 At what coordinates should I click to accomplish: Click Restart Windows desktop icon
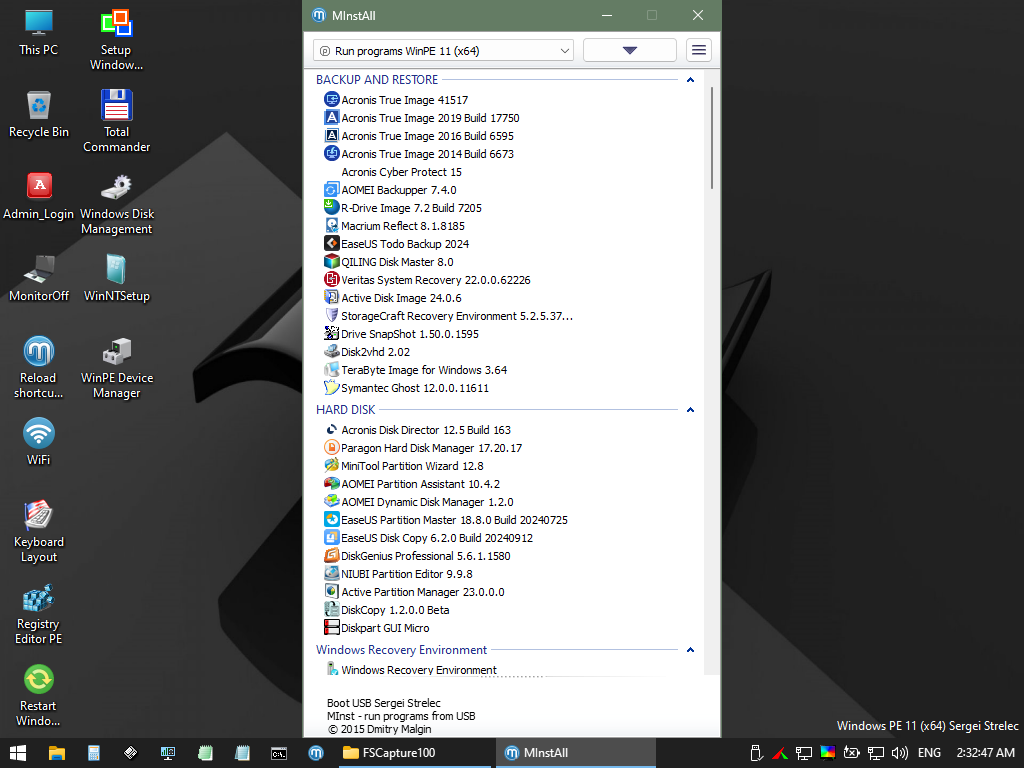tap(39, 696)
